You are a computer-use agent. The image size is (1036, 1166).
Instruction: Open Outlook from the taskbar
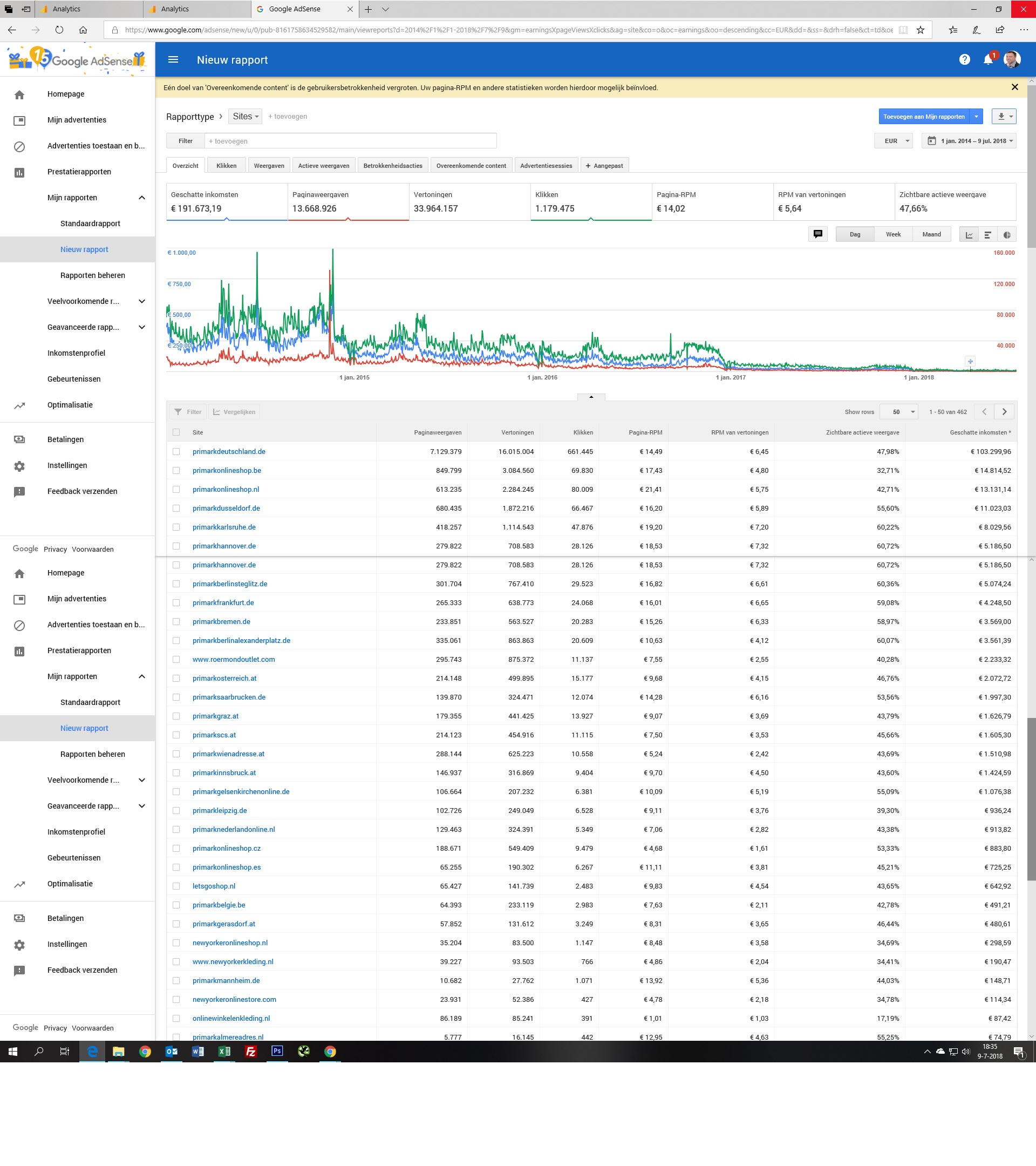click(x=171, y=1052)
